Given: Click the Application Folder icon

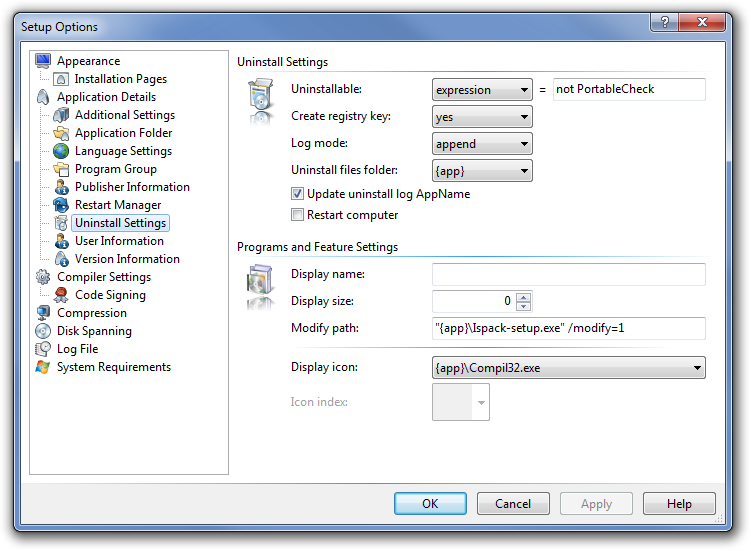Looking at the screenshot, I should coord(61,133).
